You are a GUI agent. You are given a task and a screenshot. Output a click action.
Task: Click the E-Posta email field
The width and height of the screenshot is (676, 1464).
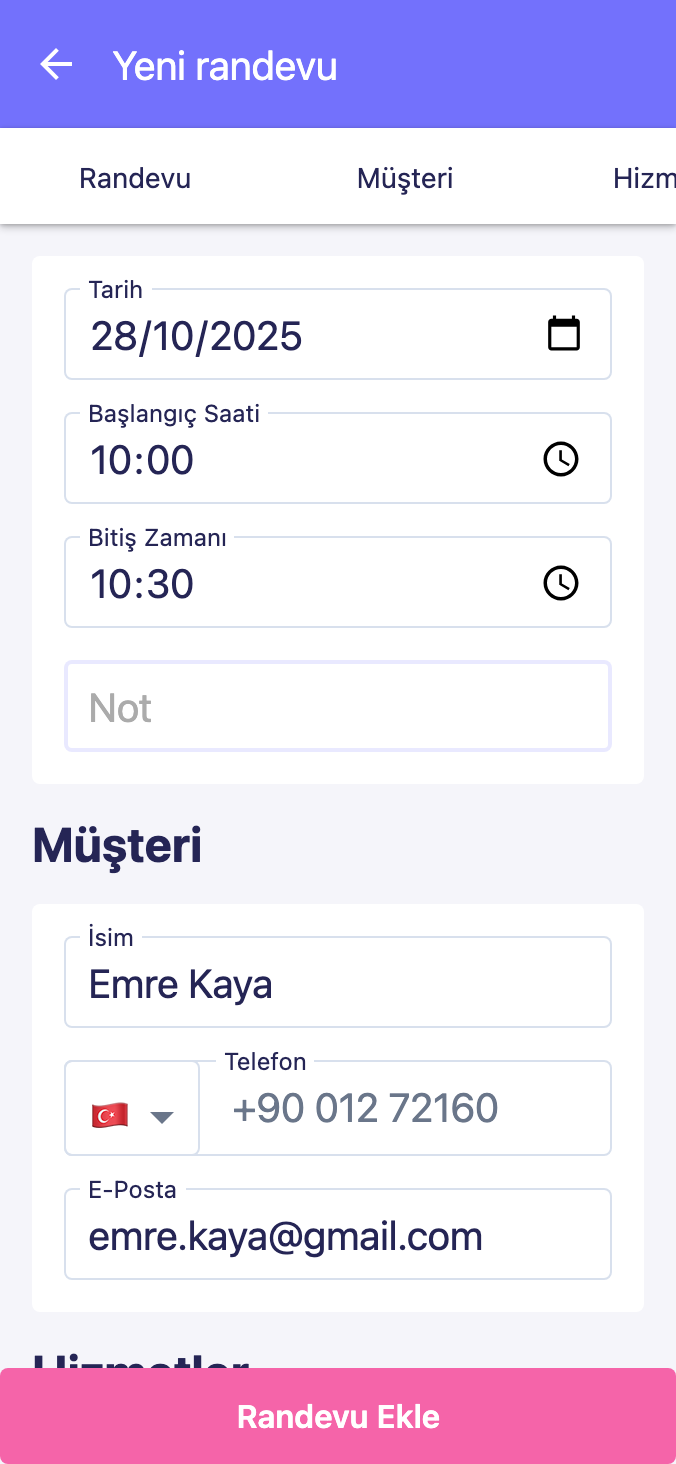338,1237
